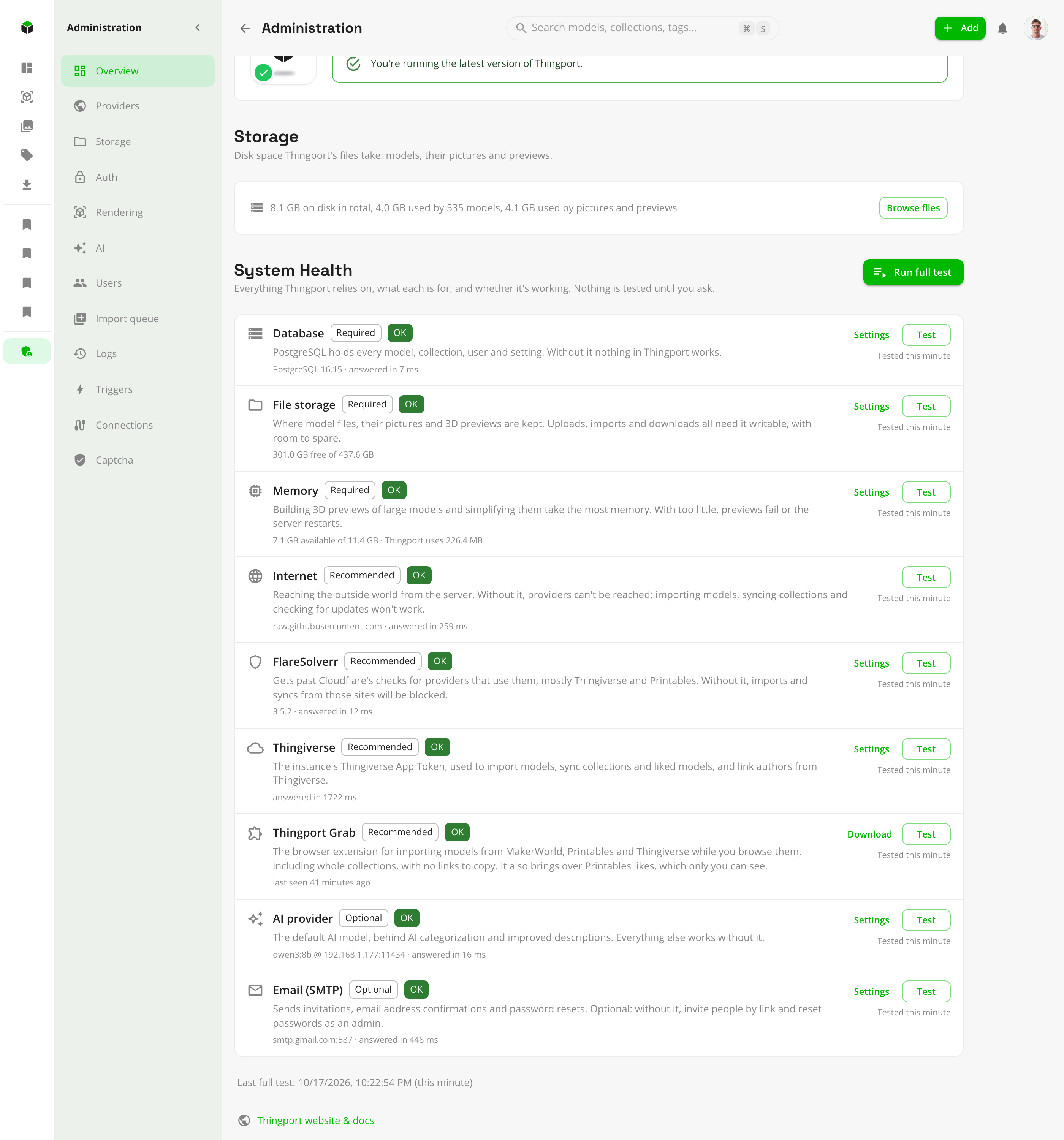Select the first bookmark icon in the rail
This screenshot has width=1064, height=1140.
click(27, 224)
